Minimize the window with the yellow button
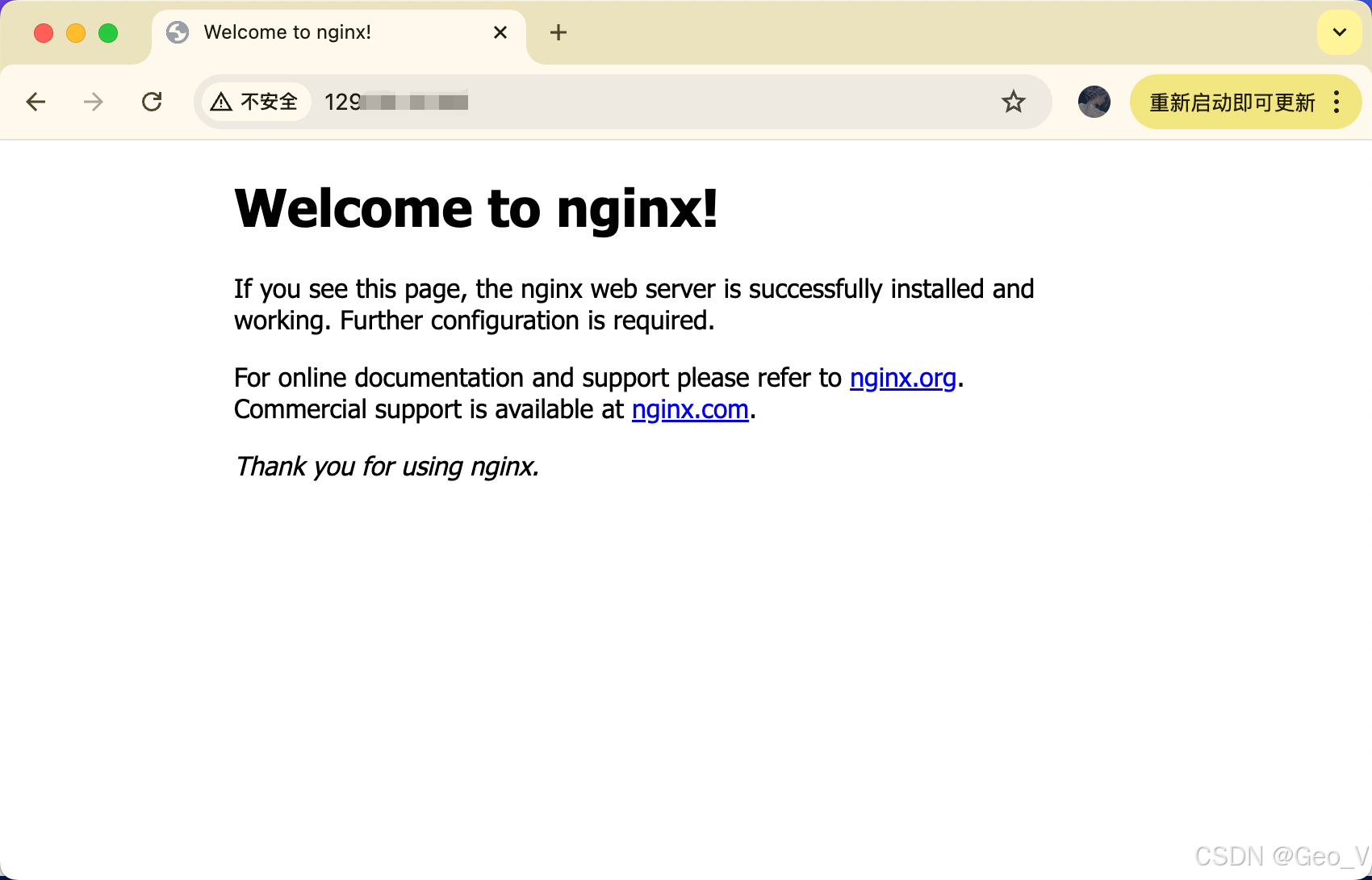This screenshot has height=880, width=1372. pyautogui.click(x=76, y=33)
